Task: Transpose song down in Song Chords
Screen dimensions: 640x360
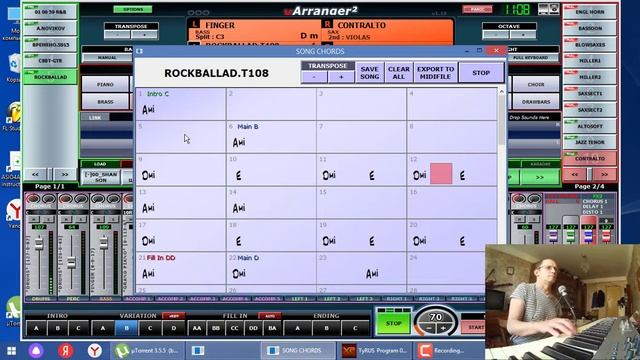Action: [x=314, y=77]
